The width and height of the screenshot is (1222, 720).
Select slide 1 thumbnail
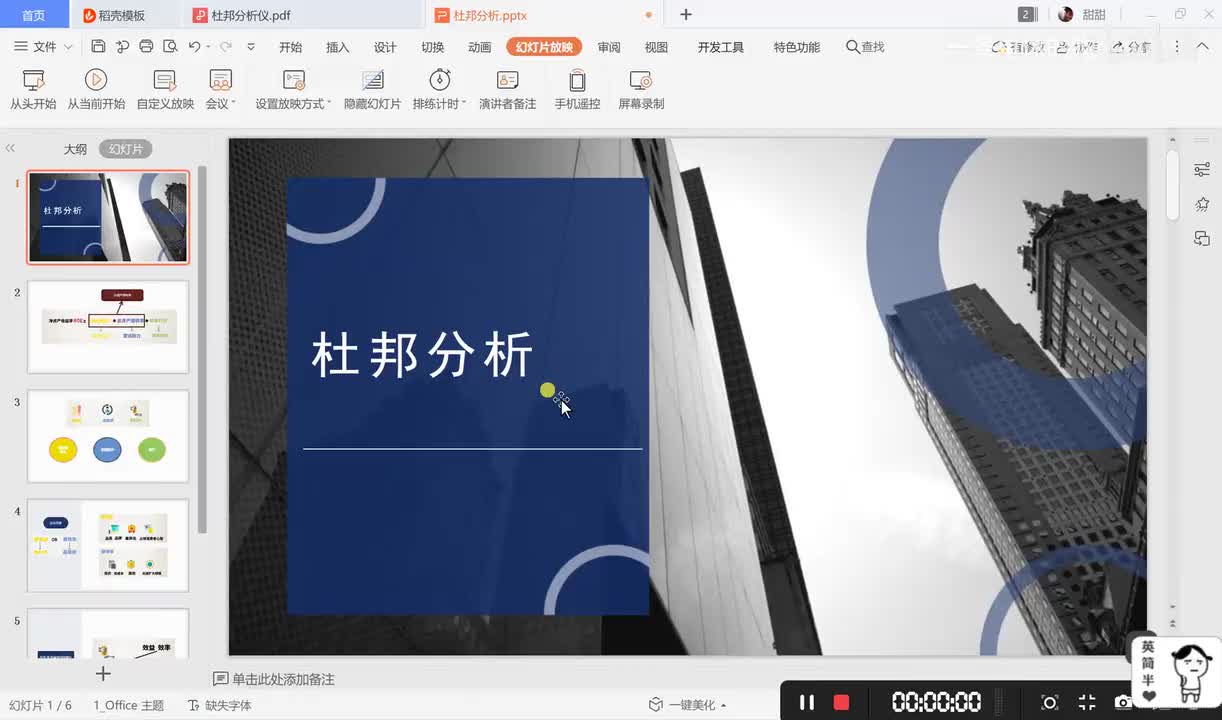click(108, 217)
